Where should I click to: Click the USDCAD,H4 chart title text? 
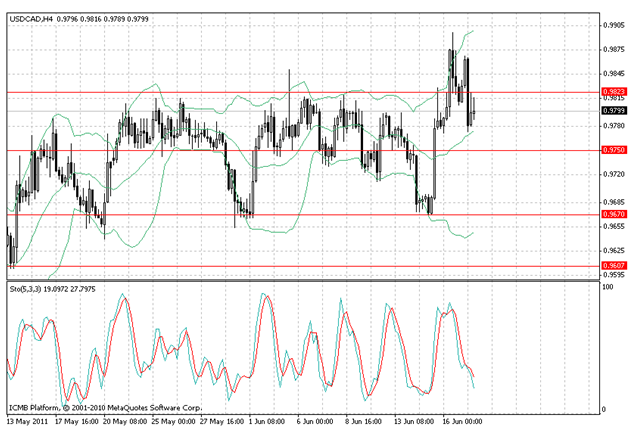click(79, 19)
